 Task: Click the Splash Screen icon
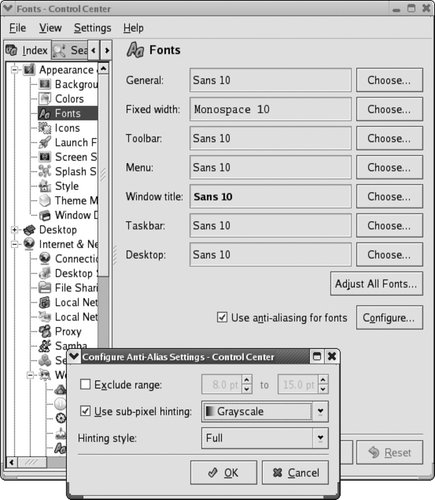45,171
